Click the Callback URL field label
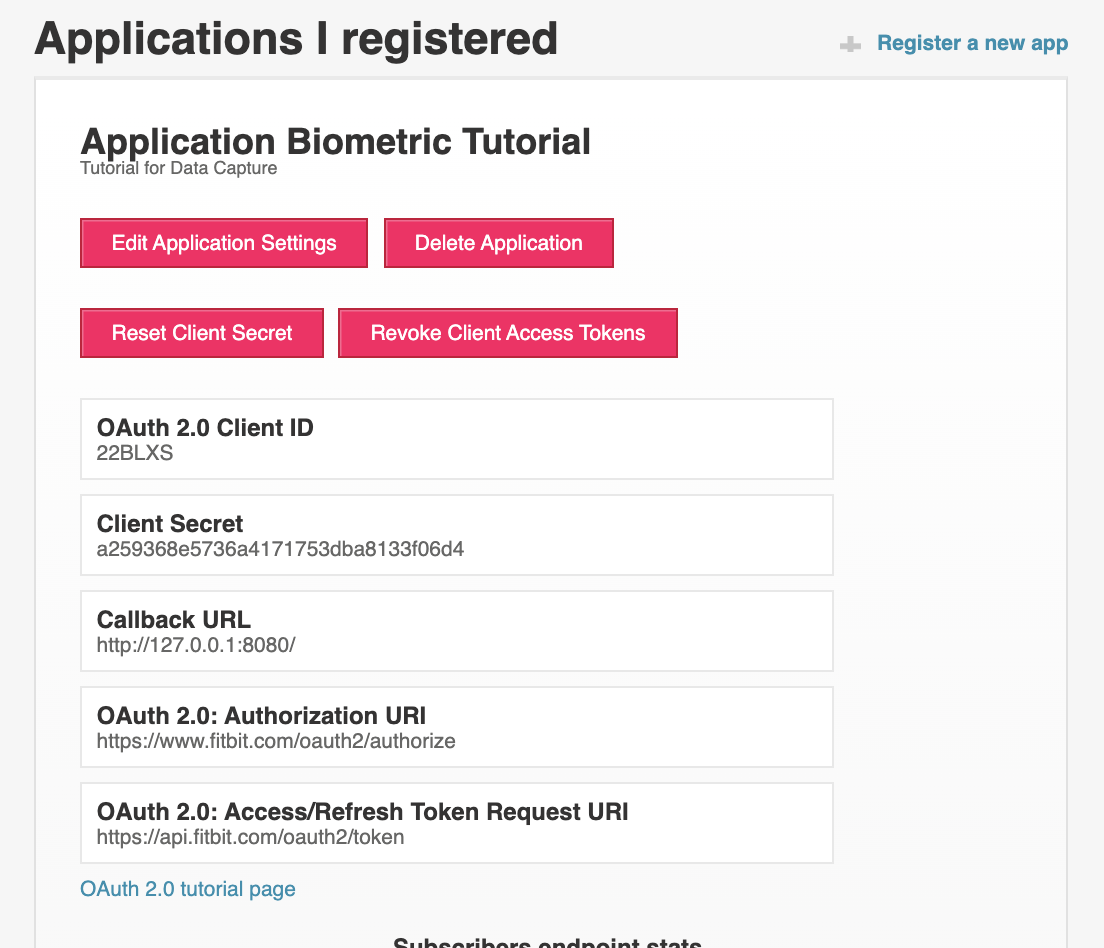The height and width of the screenshot is (948, 1104). [174, 620]
